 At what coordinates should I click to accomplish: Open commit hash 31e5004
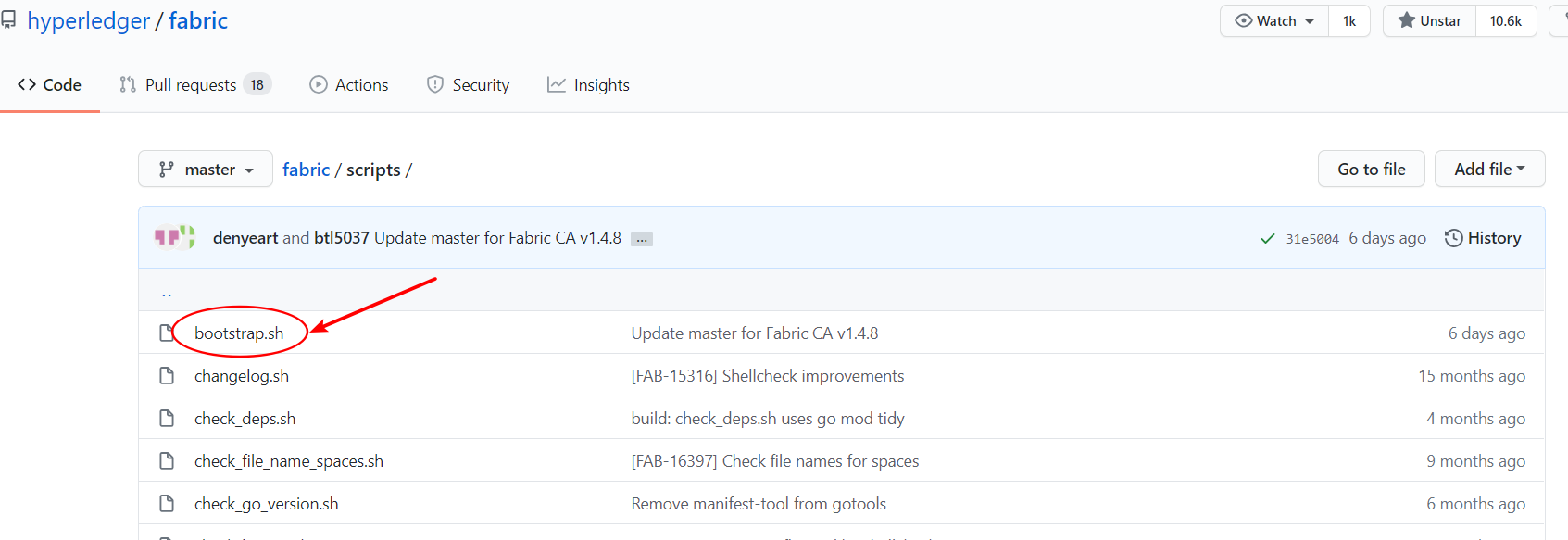(x=1312, y=239)
